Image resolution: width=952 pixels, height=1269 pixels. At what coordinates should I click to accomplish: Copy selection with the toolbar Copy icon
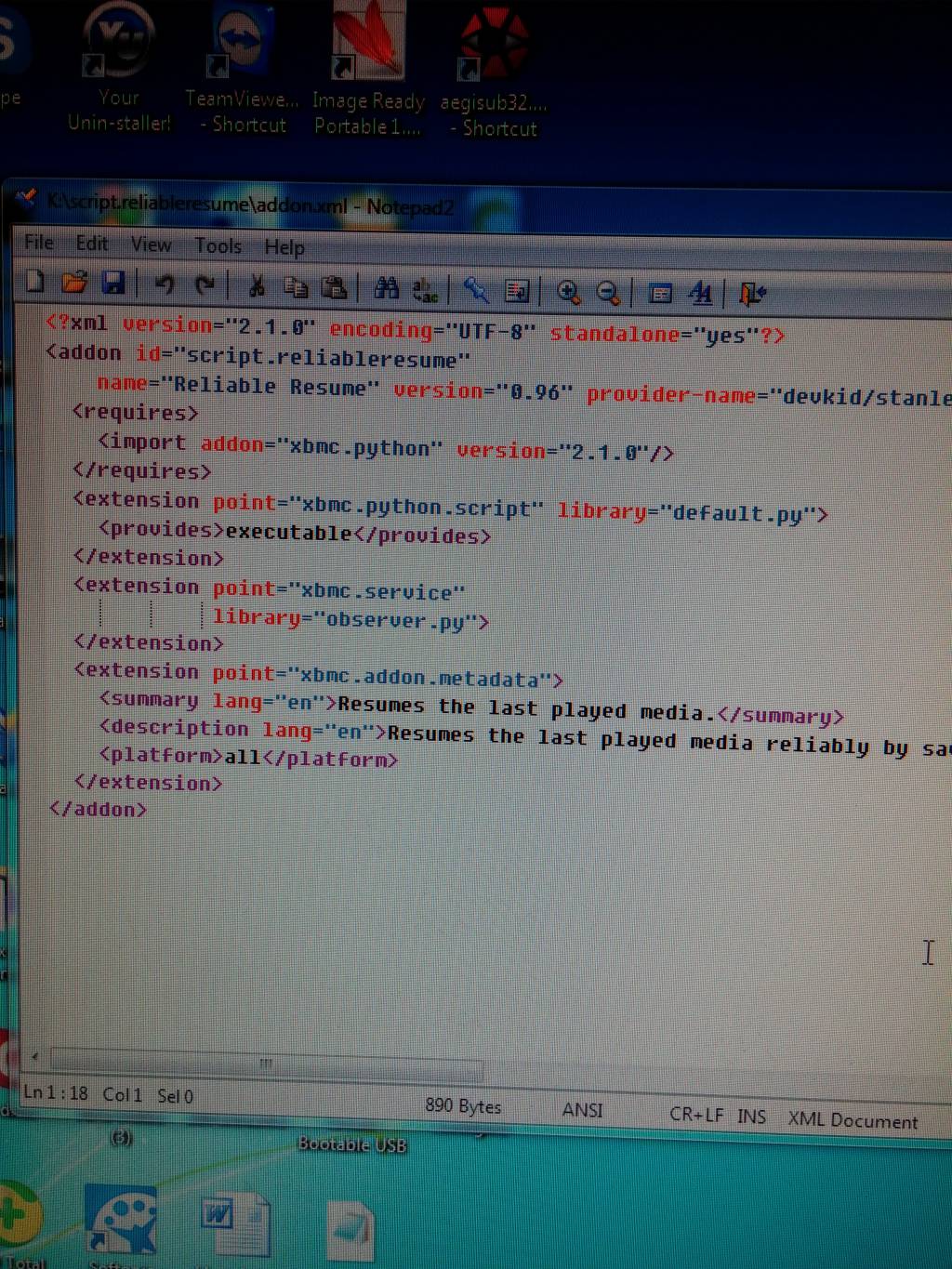coord(296,287)
